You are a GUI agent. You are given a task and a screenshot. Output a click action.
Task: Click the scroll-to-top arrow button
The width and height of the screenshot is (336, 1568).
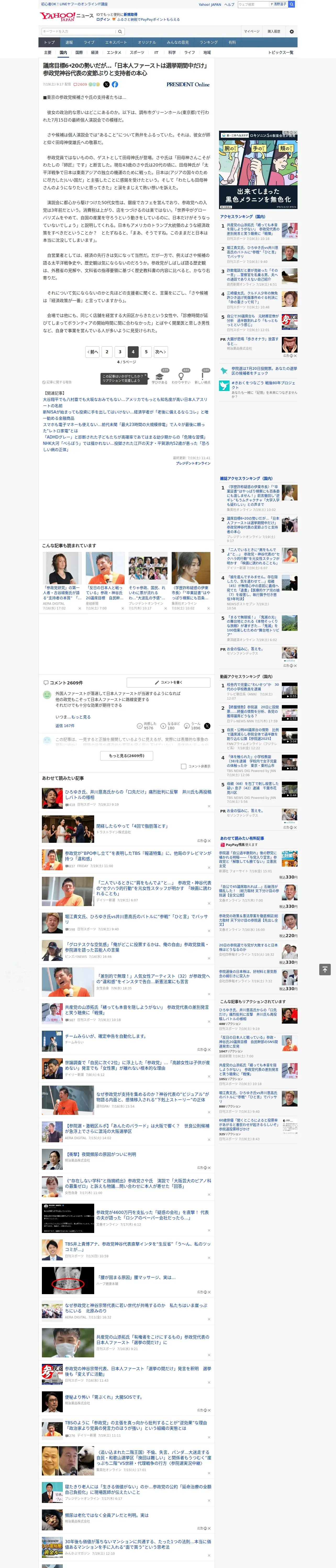point(325,969)
